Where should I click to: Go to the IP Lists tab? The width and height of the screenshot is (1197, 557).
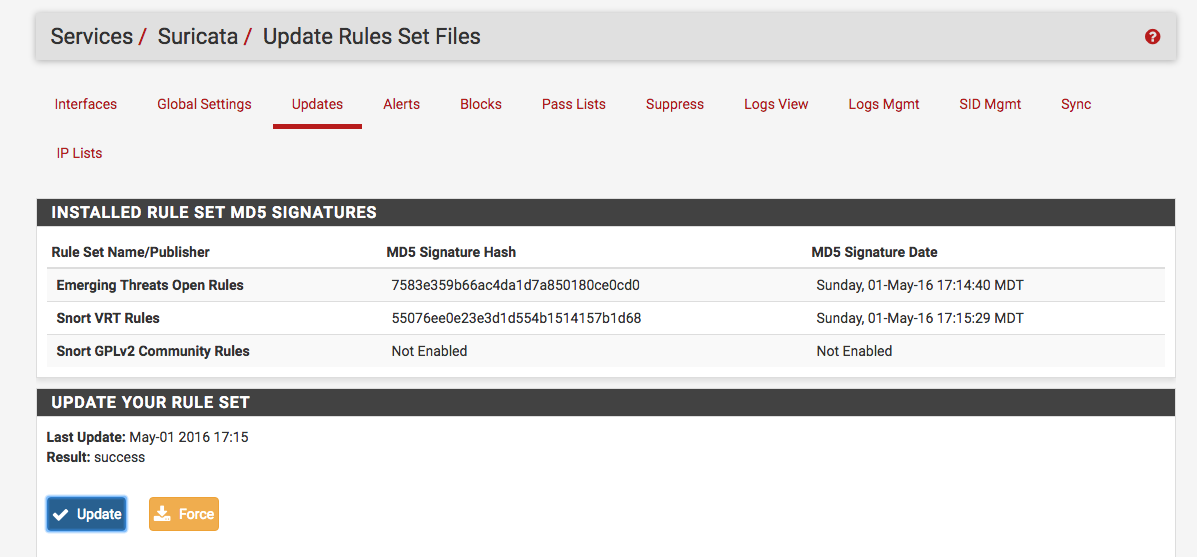tap(79, 153)
